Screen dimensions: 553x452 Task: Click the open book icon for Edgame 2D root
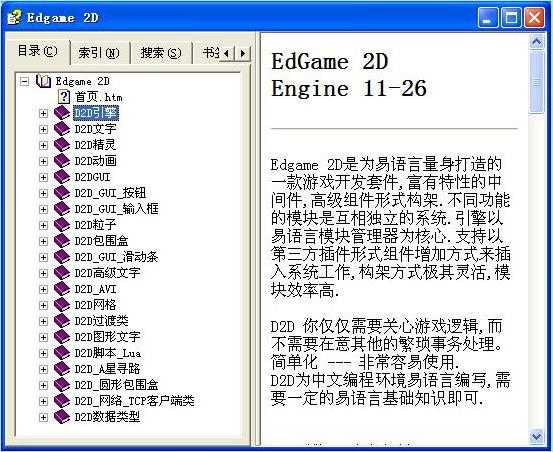[43, 81]
